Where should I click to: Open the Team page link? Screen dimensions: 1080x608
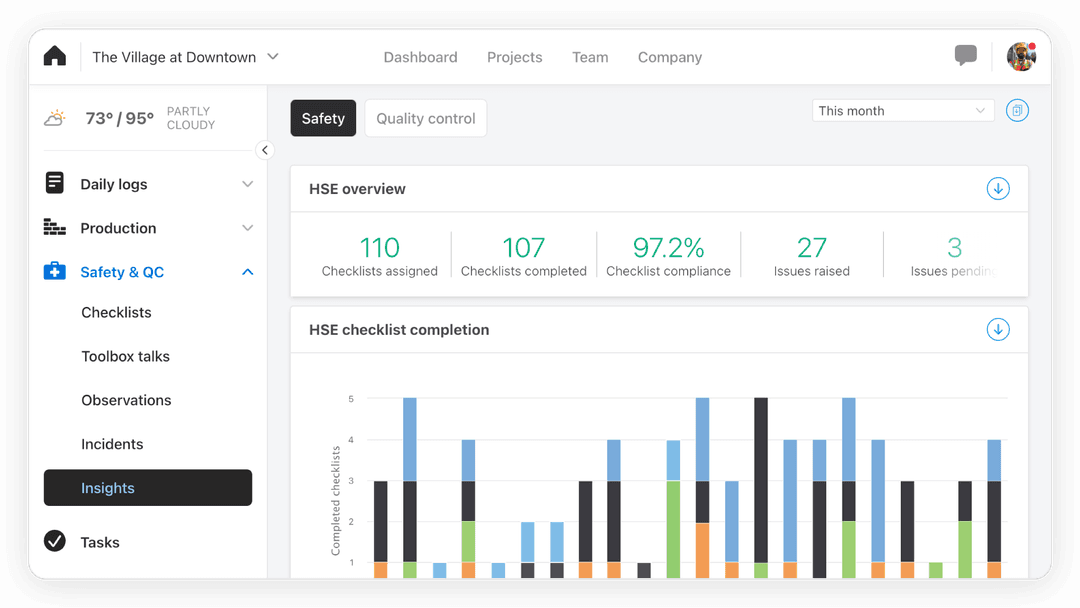tap(590, 57)
